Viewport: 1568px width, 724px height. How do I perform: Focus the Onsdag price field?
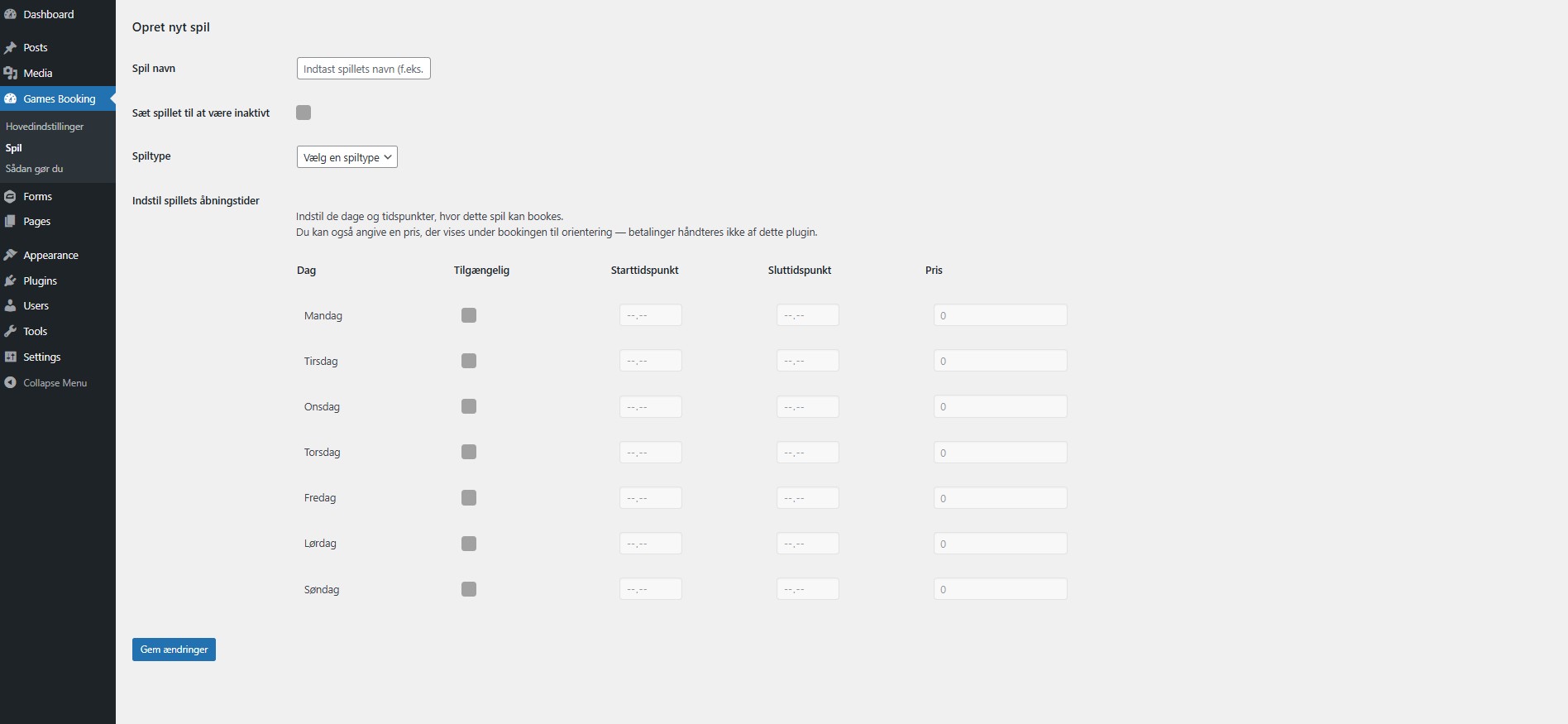[1000, 407]
